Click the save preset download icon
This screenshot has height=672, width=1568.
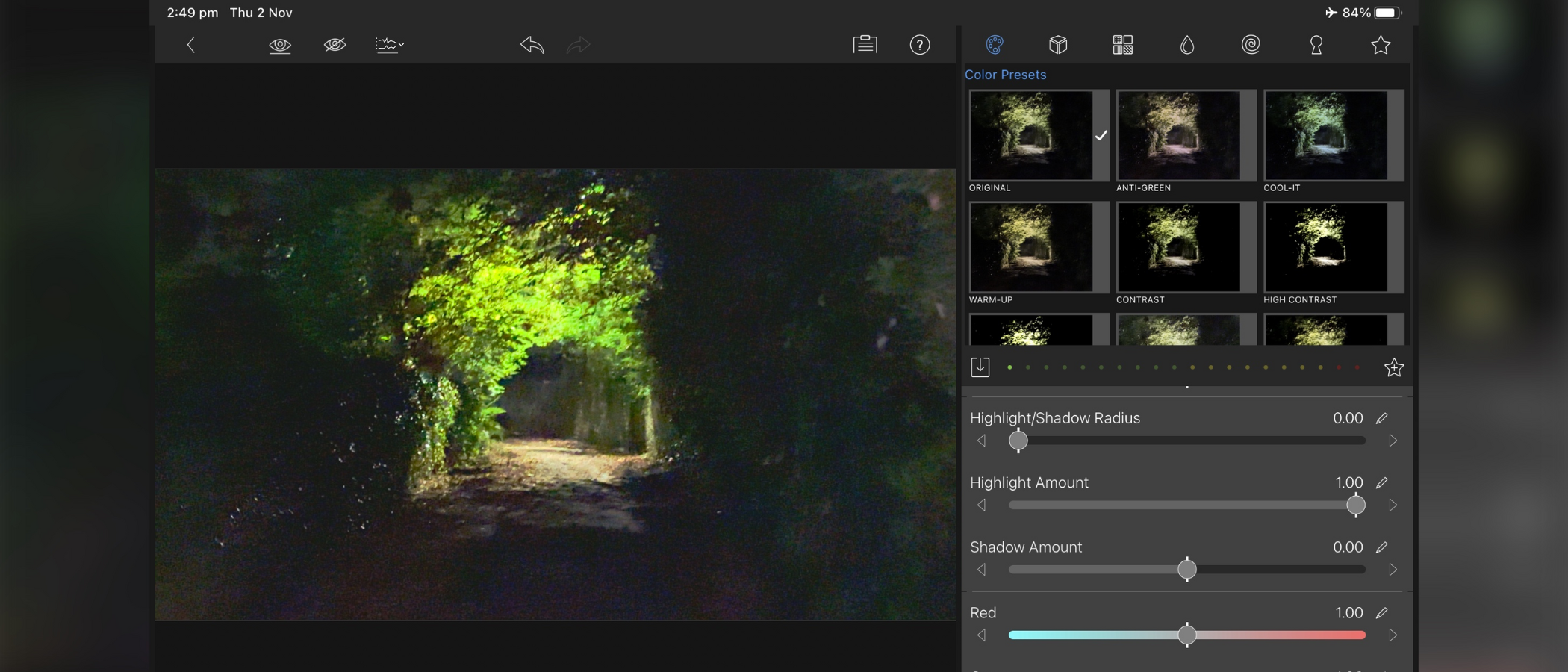(x=980, y=367)
